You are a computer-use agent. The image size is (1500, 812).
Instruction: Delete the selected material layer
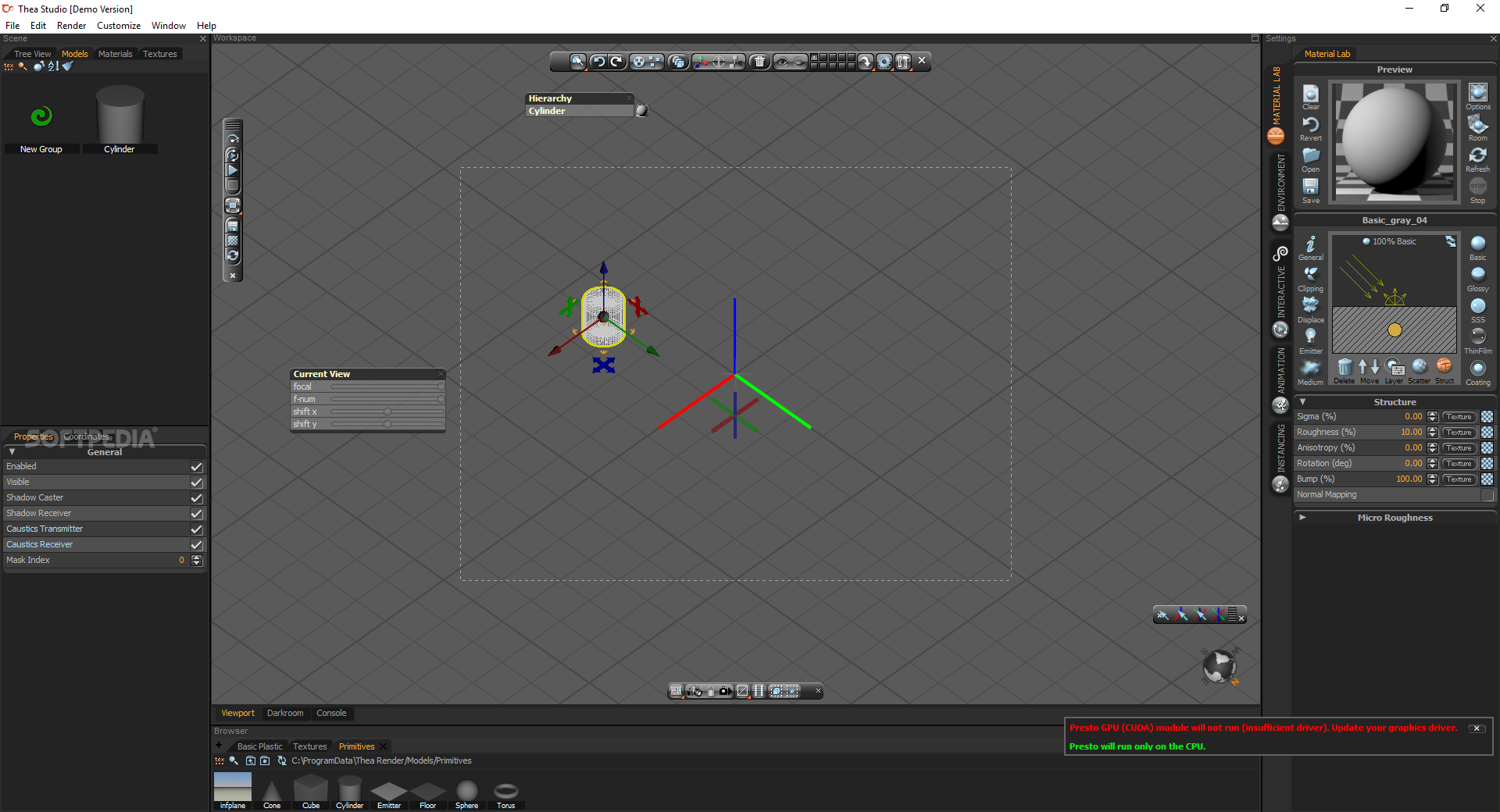click(1345, 371)
